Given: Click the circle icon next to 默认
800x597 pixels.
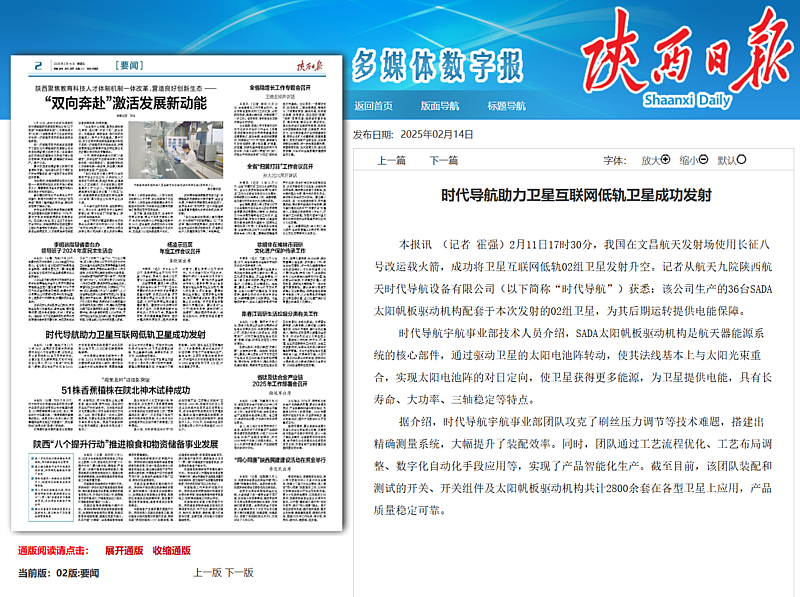Looking at the screenshot, I should click(741, 160).
